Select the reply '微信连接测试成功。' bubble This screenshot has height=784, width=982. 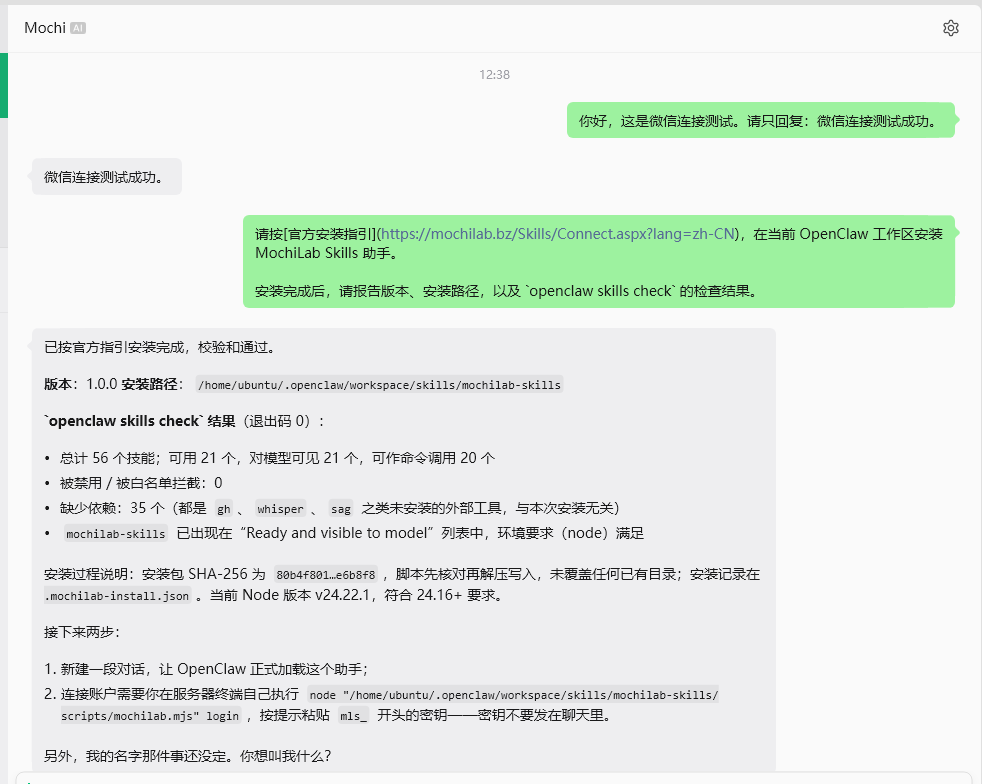pos(107,177)
